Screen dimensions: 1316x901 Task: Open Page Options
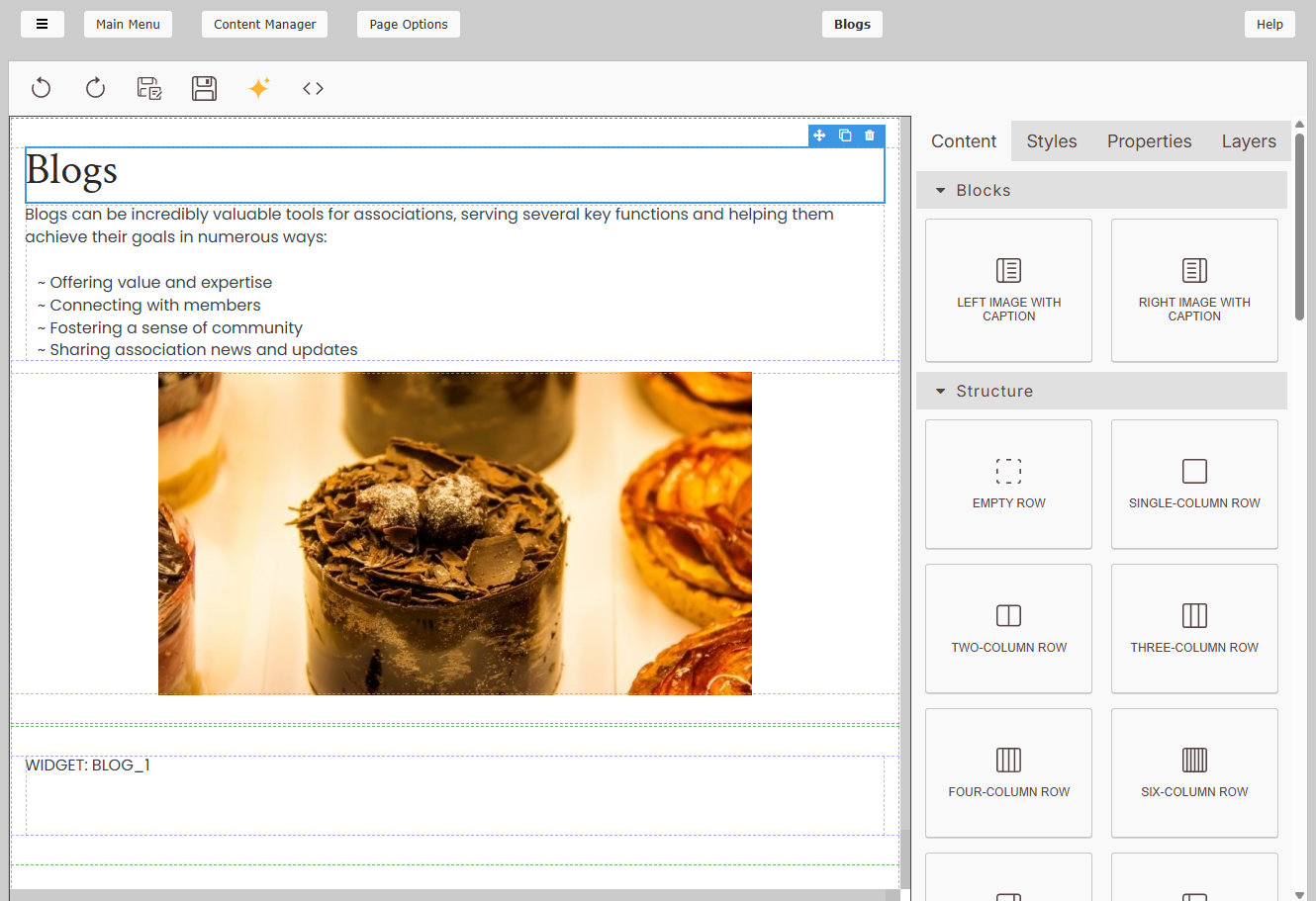point(409,24)
